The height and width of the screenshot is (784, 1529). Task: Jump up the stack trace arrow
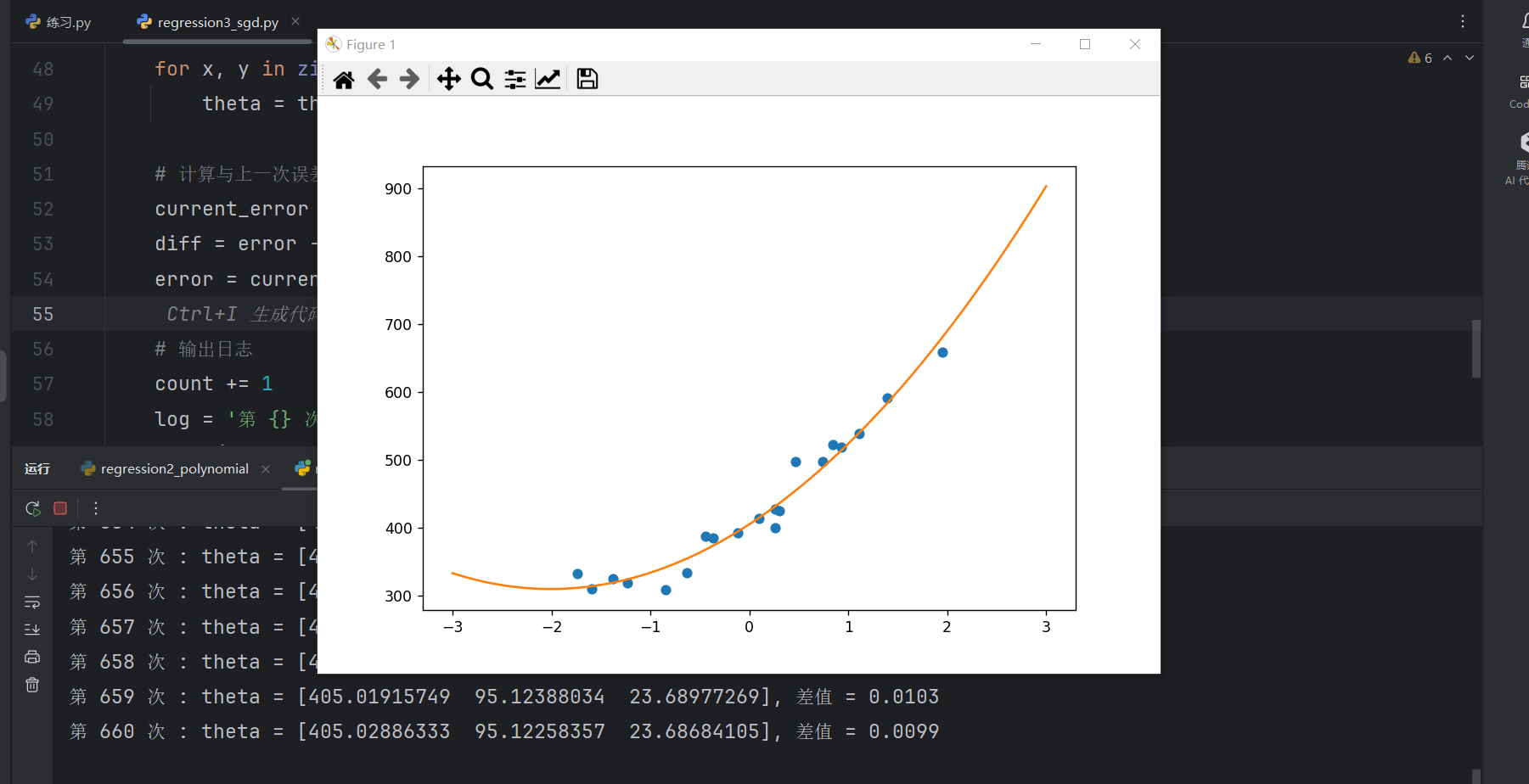pos(32,546)
